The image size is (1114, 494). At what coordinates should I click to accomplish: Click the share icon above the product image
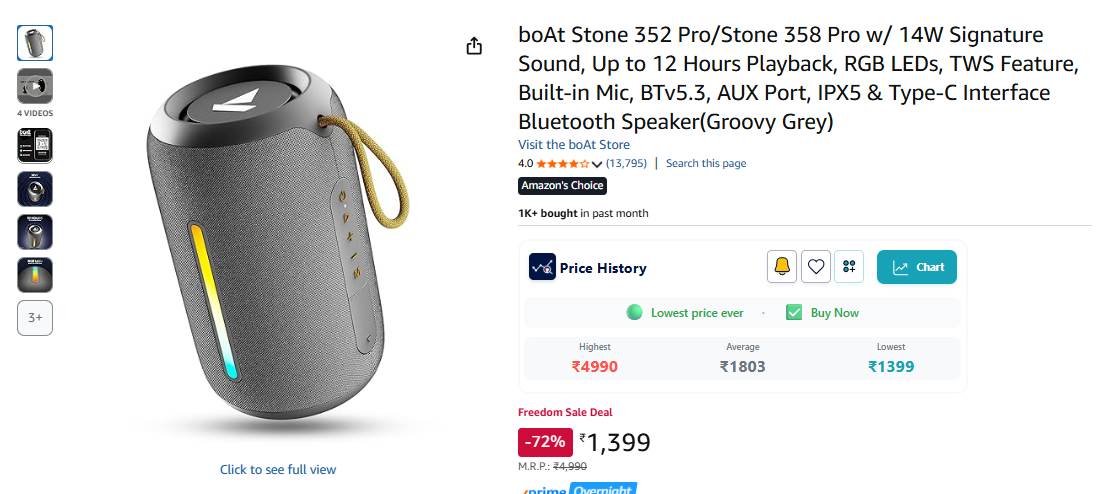click(474, 46)
